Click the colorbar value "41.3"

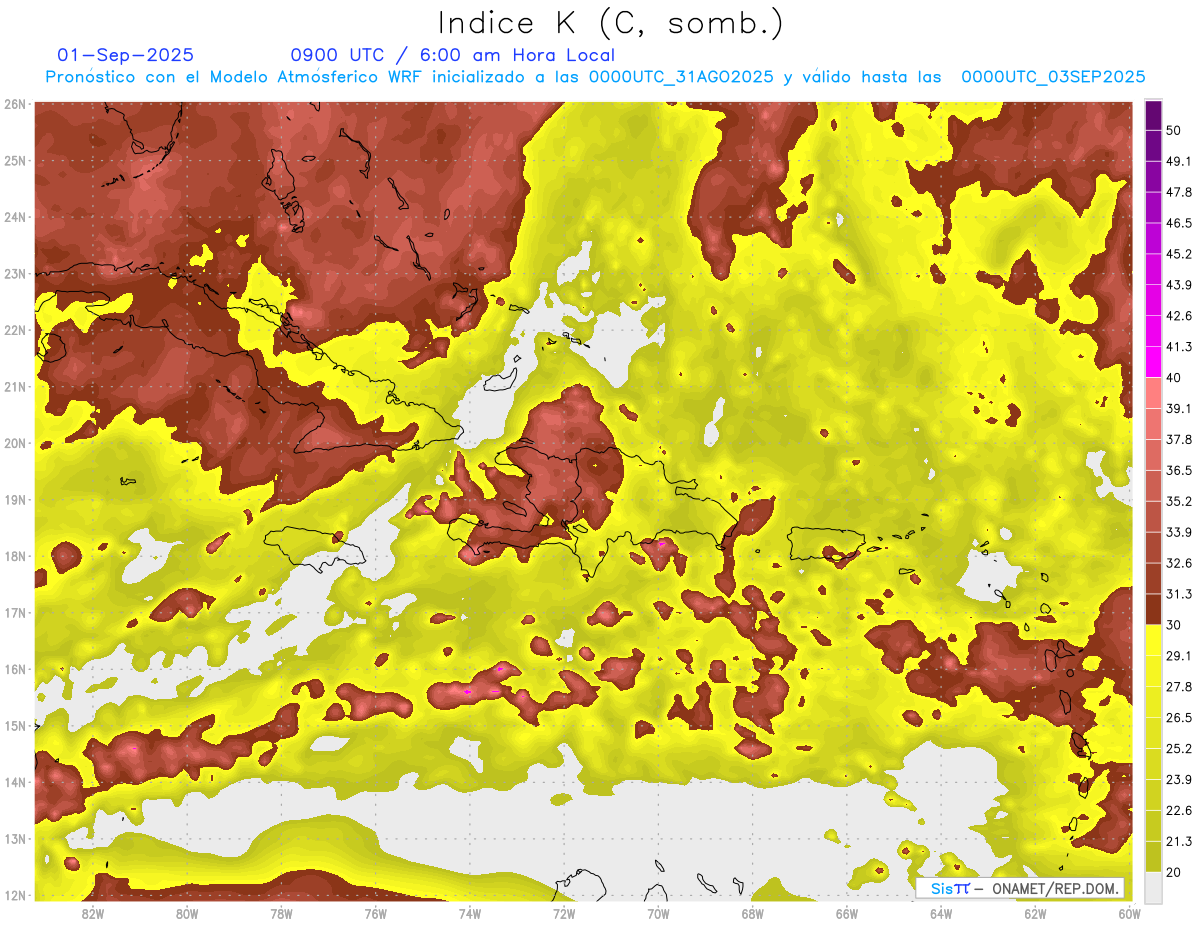[x=1178, y=347]
